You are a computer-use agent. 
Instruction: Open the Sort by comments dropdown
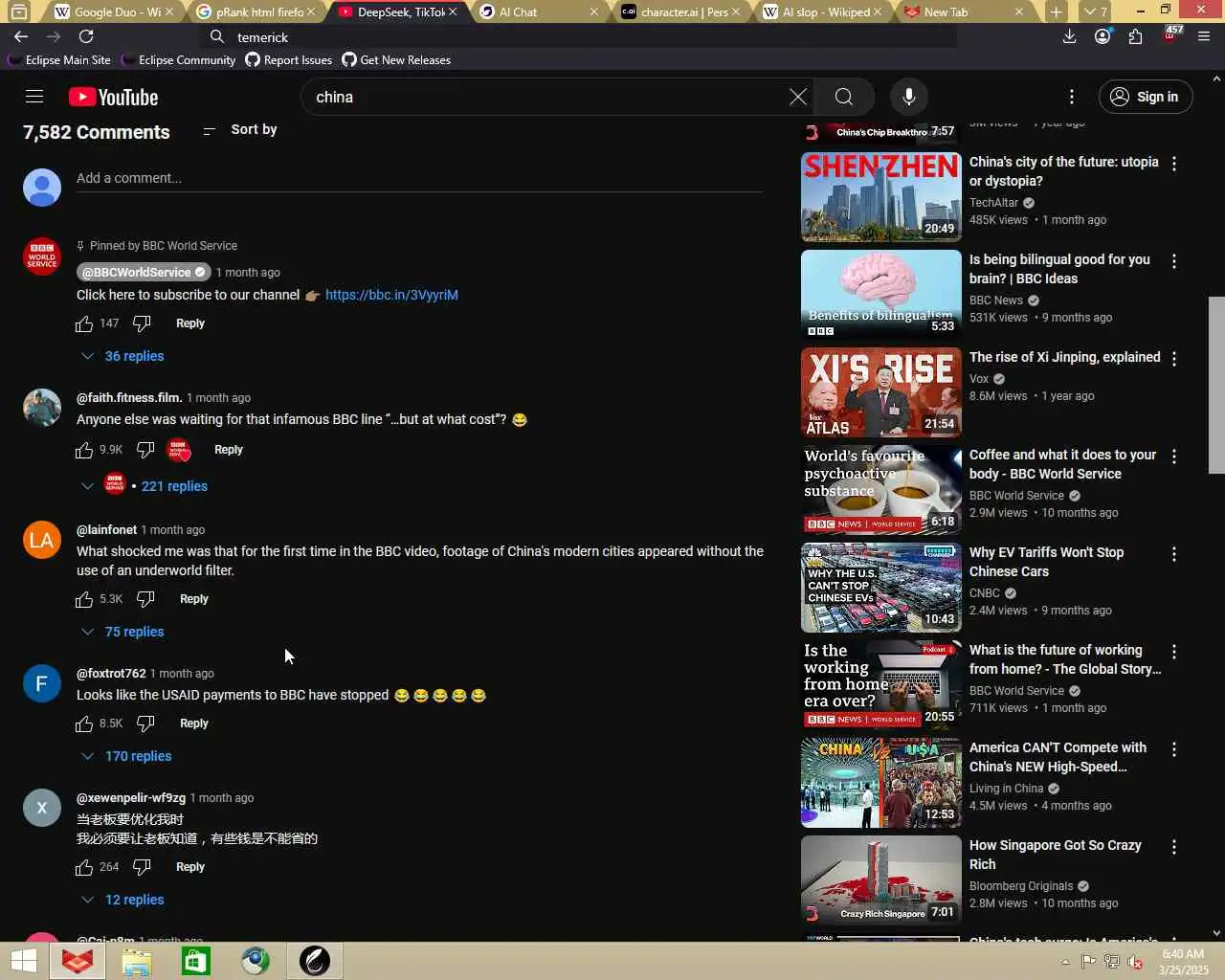pyautogui.click(x=240, y=130)
